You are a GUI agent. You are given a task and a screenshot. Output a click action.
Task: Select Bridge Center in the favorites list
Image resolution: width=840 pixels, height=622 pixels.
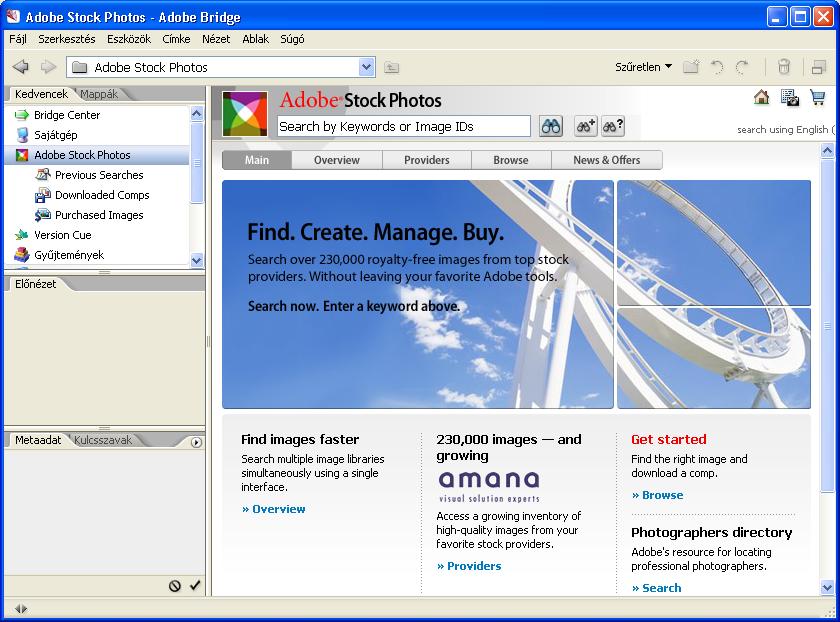coord(96,115)
